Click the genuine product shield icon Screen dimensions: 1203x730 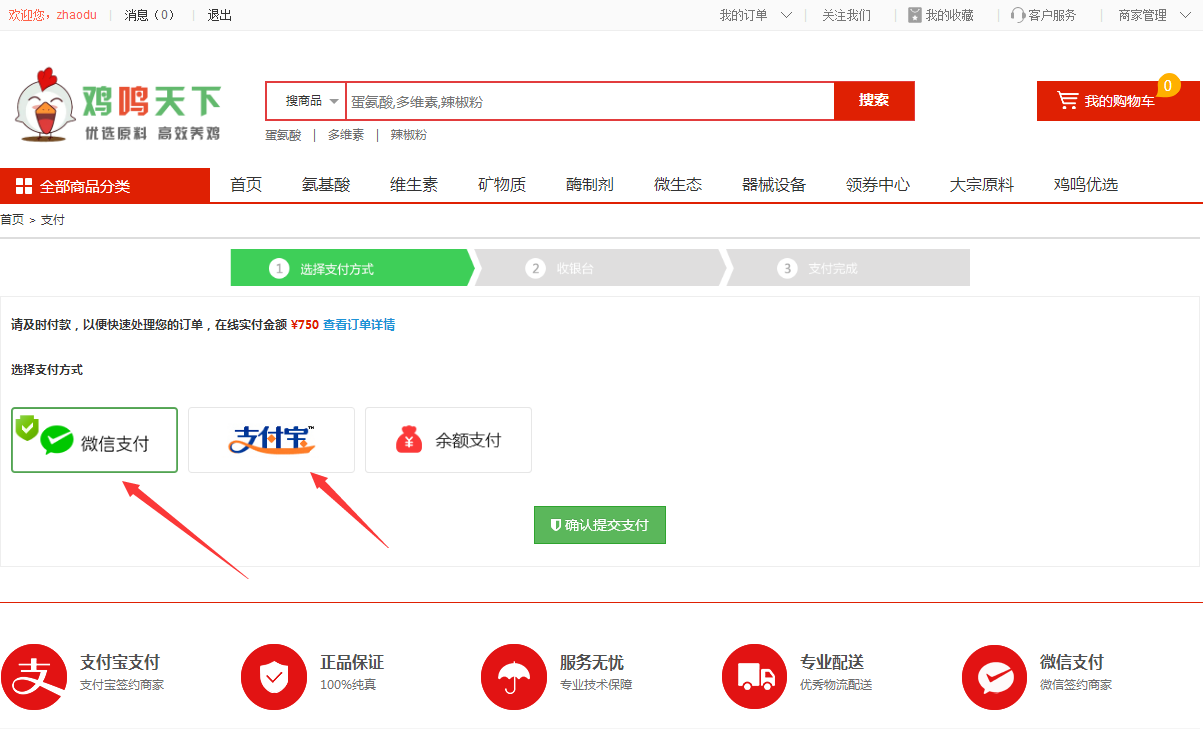click(273, 677)
